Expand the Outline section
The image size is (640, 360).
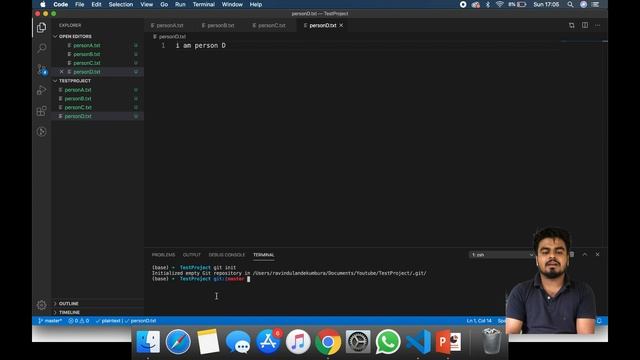[x=69, y=304]
